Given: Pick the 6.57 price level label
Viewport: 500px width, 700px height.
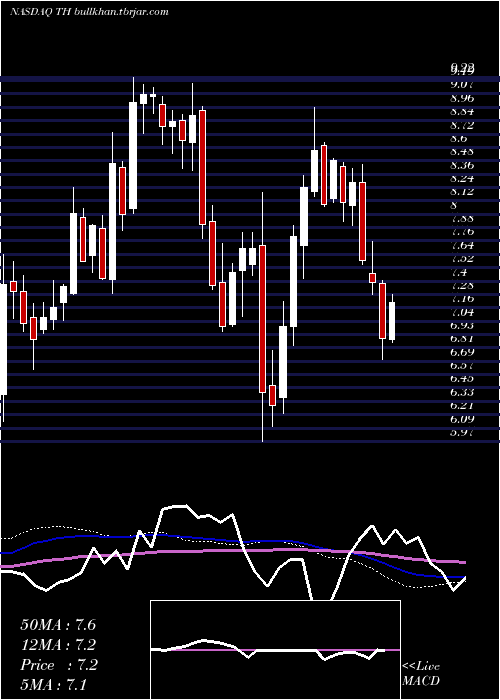Looking at the screenshot, I should 462,365.
